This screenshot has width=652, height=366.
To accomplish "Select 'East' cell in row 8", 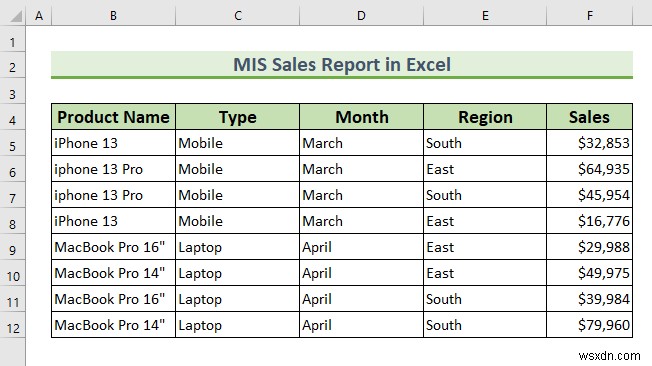I will pos(485,221).
